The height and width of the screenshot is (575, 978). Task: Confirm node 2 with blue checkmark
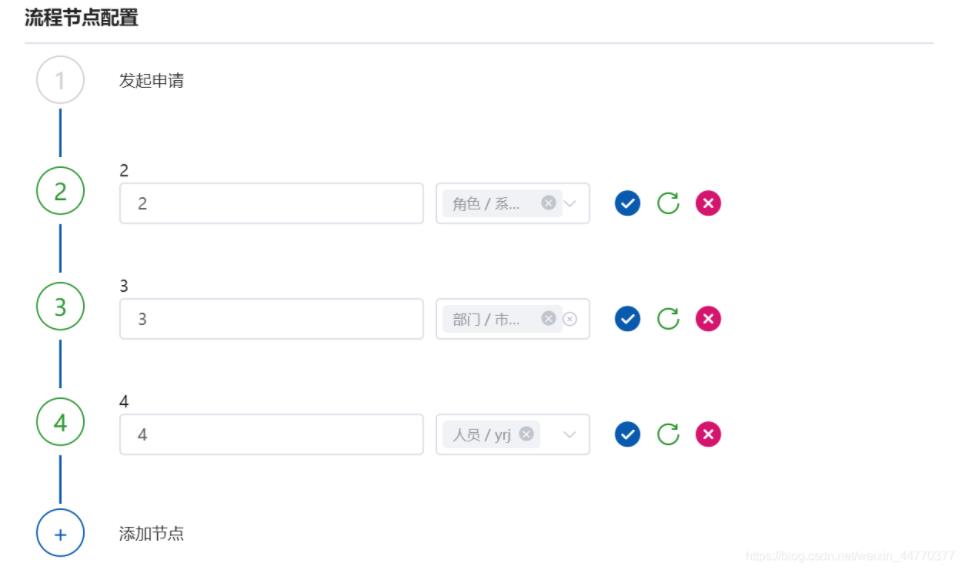point(627,203)
